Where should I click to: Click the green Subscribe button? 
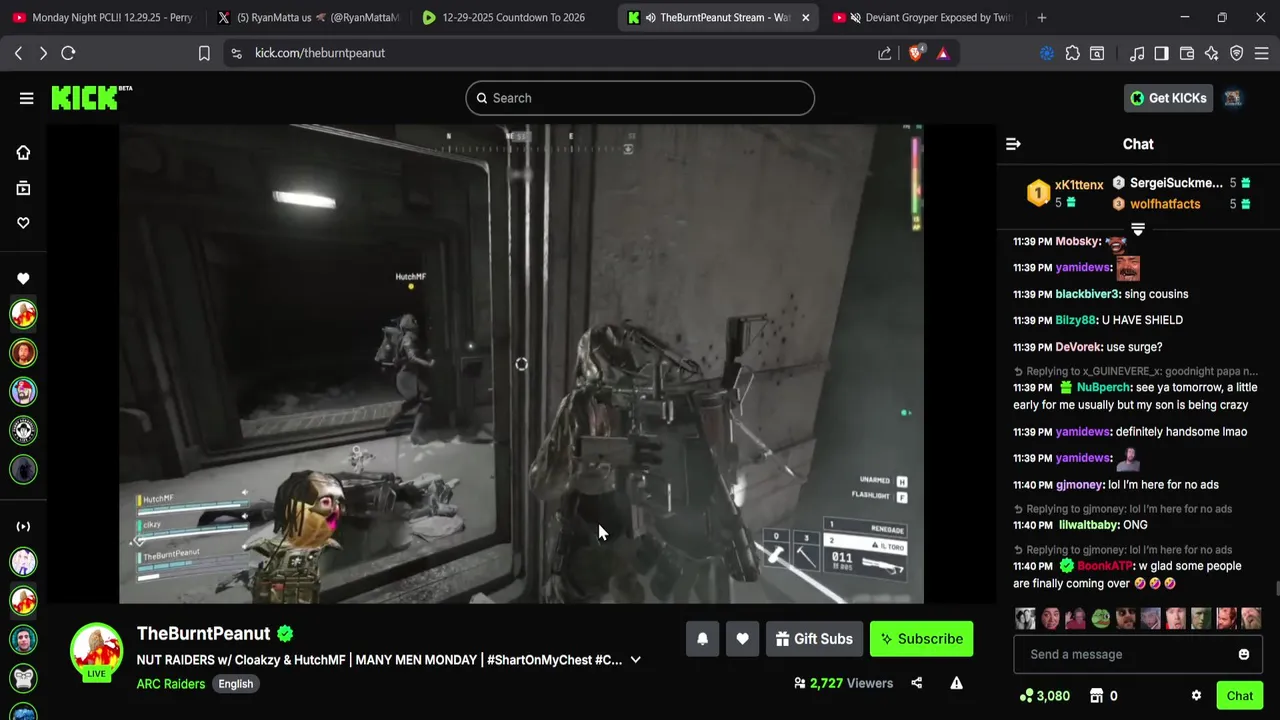921,639
